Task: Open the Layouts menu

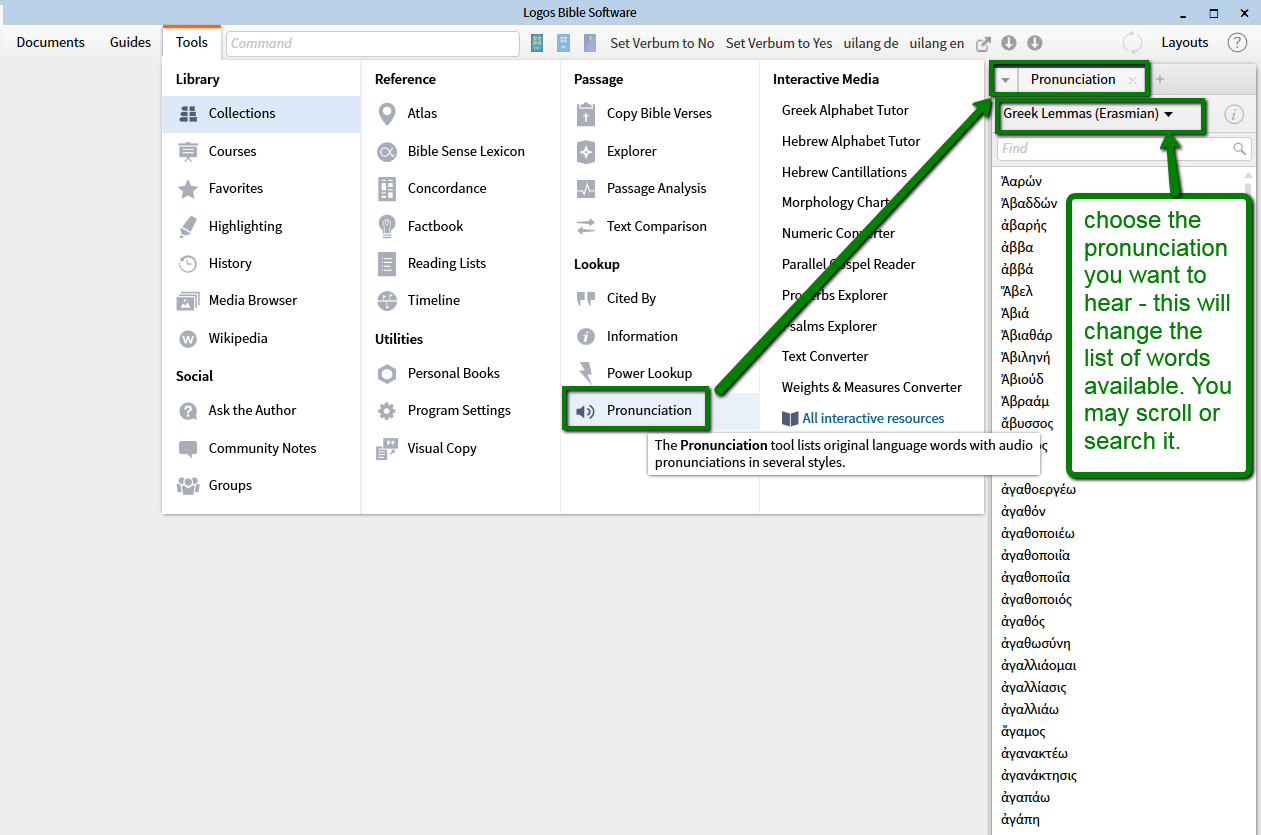Action: point(1185,42)
